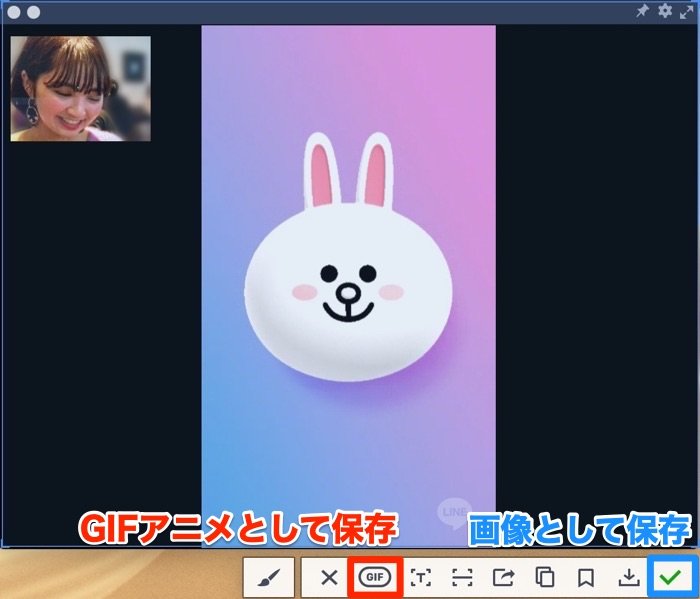This screenshot has height=599, width=700.
Task: Cancel the capture with X icon
Action: pyautogui.click(x=329, y=578)
